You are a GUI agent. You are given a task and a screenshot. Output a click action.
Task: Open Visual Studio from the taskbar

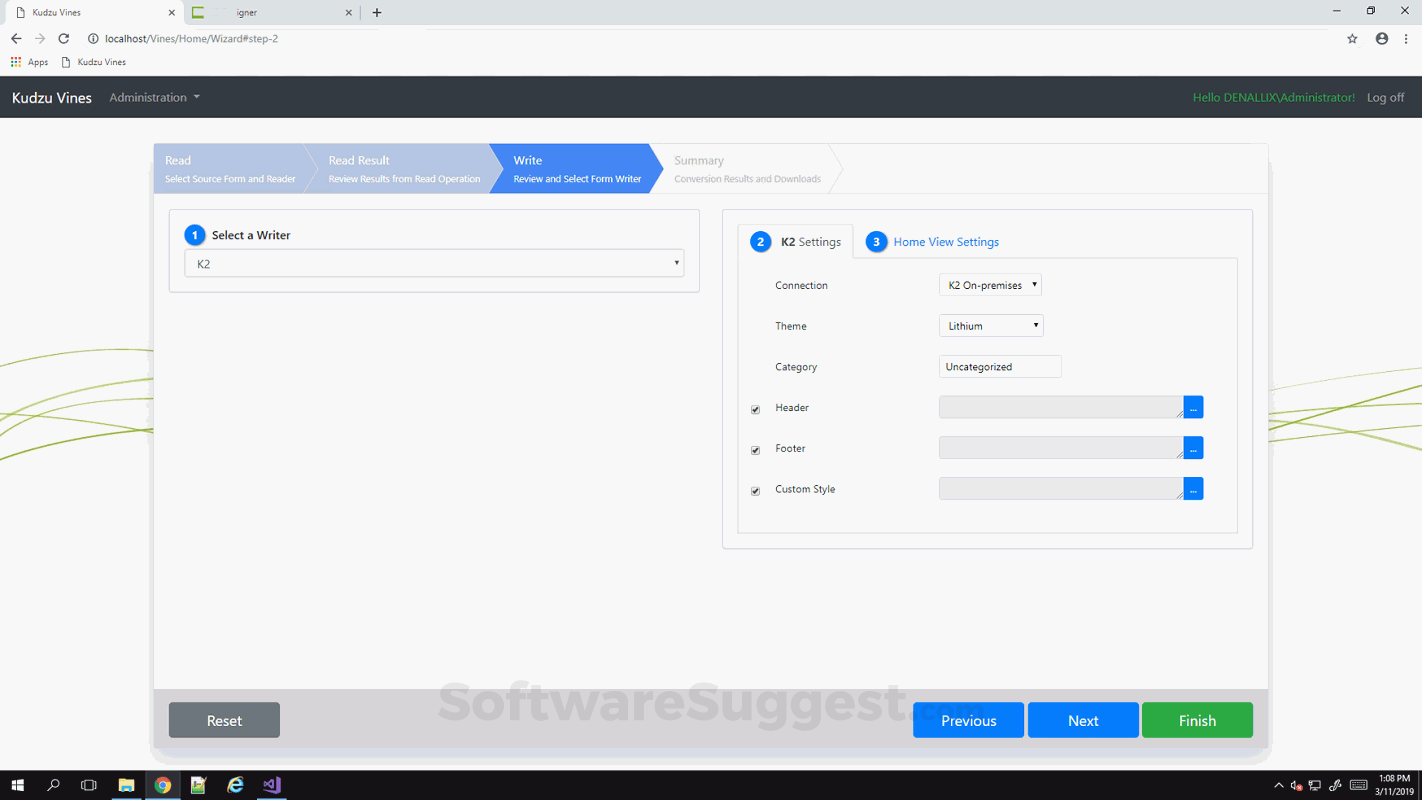click(271, 785)
